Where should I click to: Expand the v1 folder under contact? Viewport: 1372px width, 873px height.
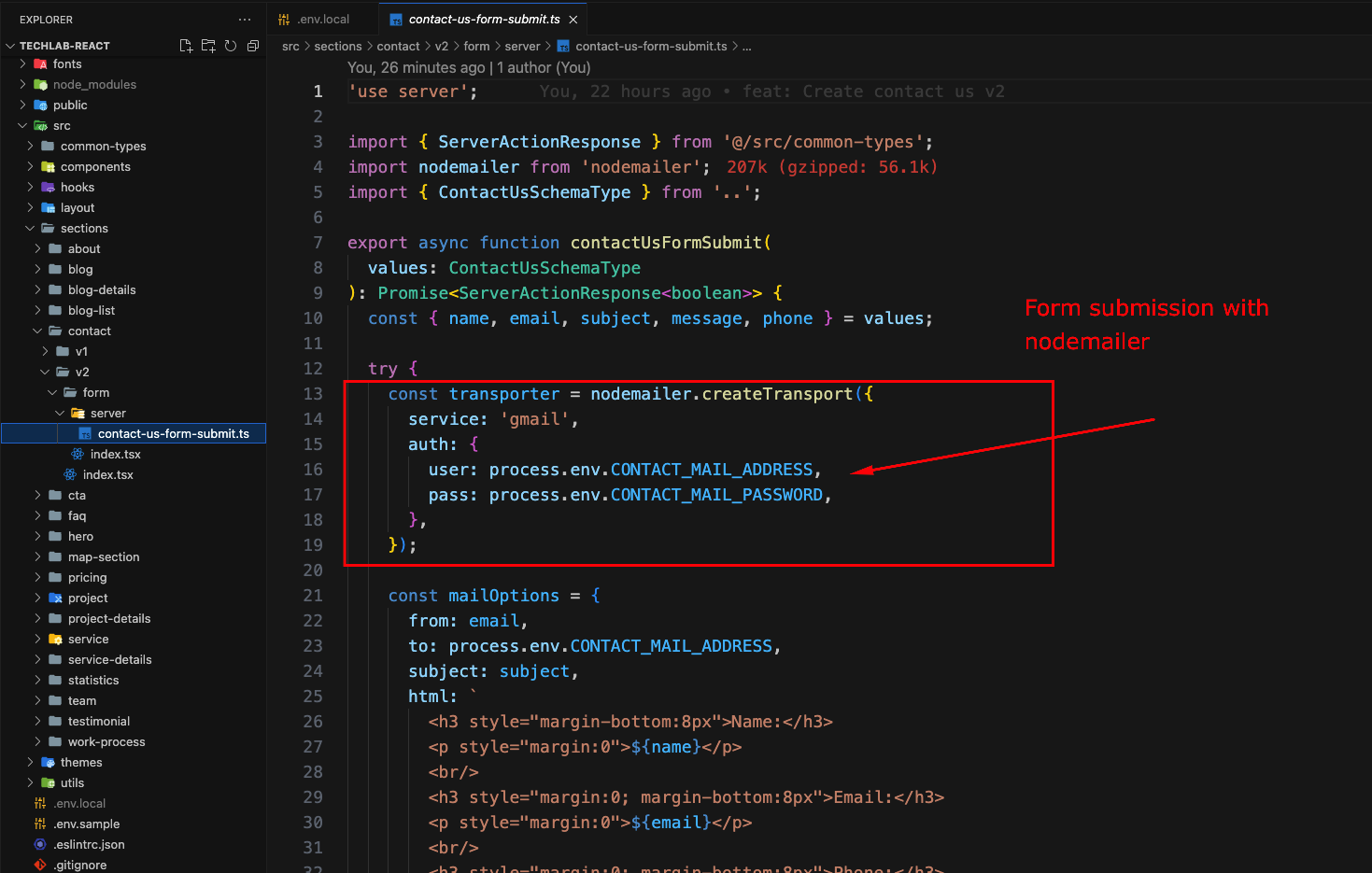click(x=46, y=351)
